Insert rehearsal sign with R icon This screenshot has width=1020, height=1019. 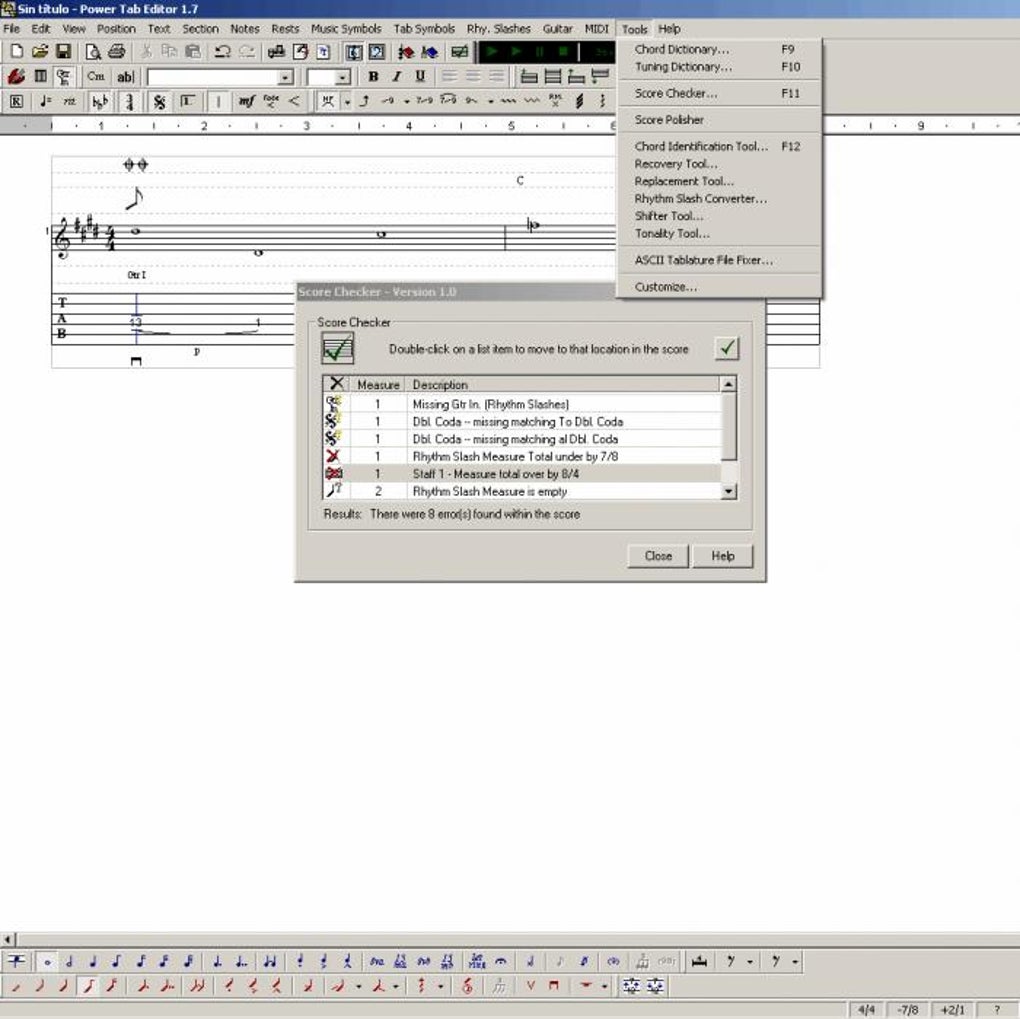16,102
